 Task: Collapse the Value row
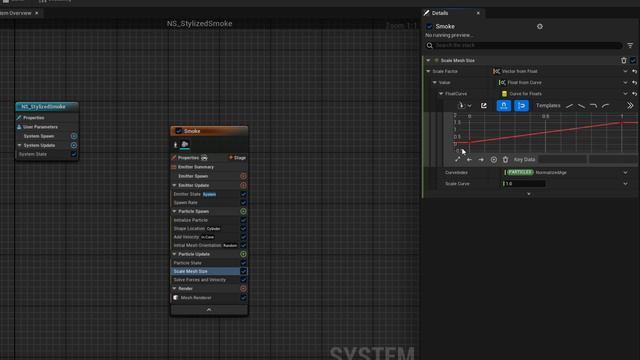pyautogui.click(x=435, y=82)
